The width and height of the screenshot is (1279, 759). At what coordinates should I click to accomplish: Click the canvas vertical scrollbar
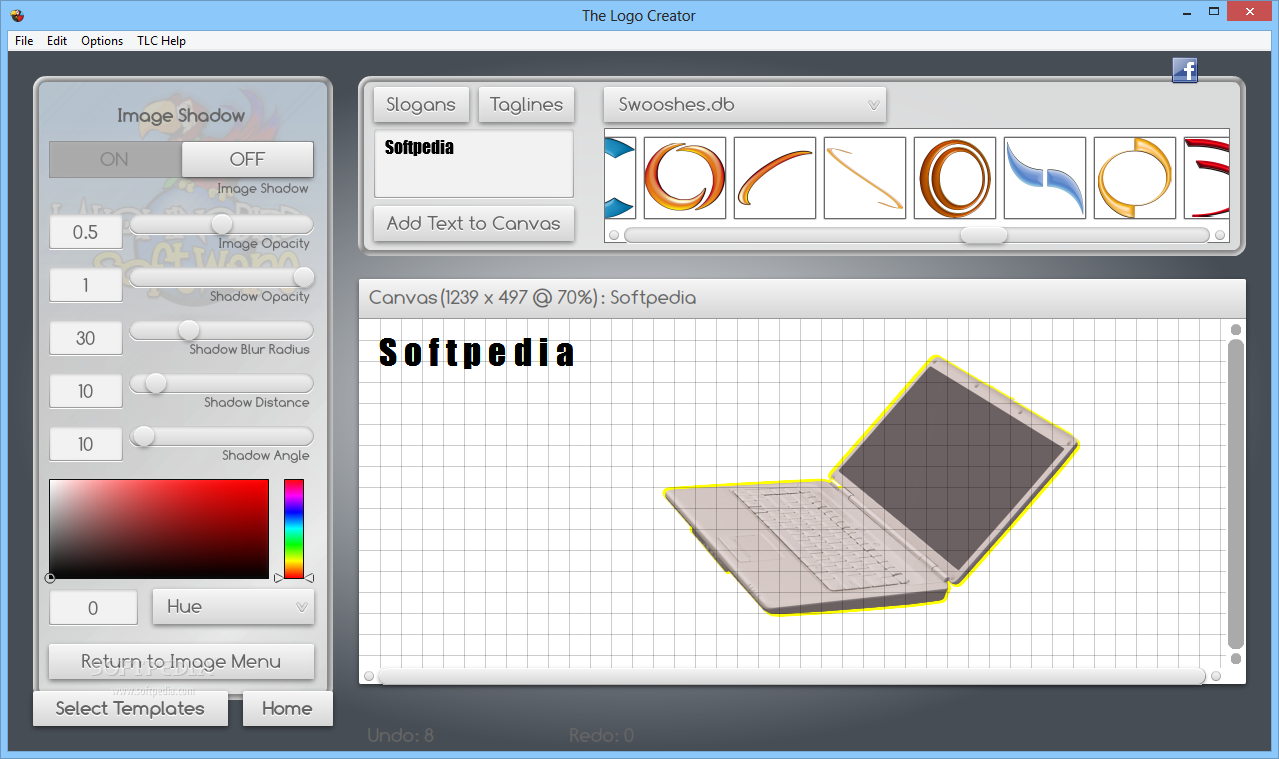[1236, 494]
